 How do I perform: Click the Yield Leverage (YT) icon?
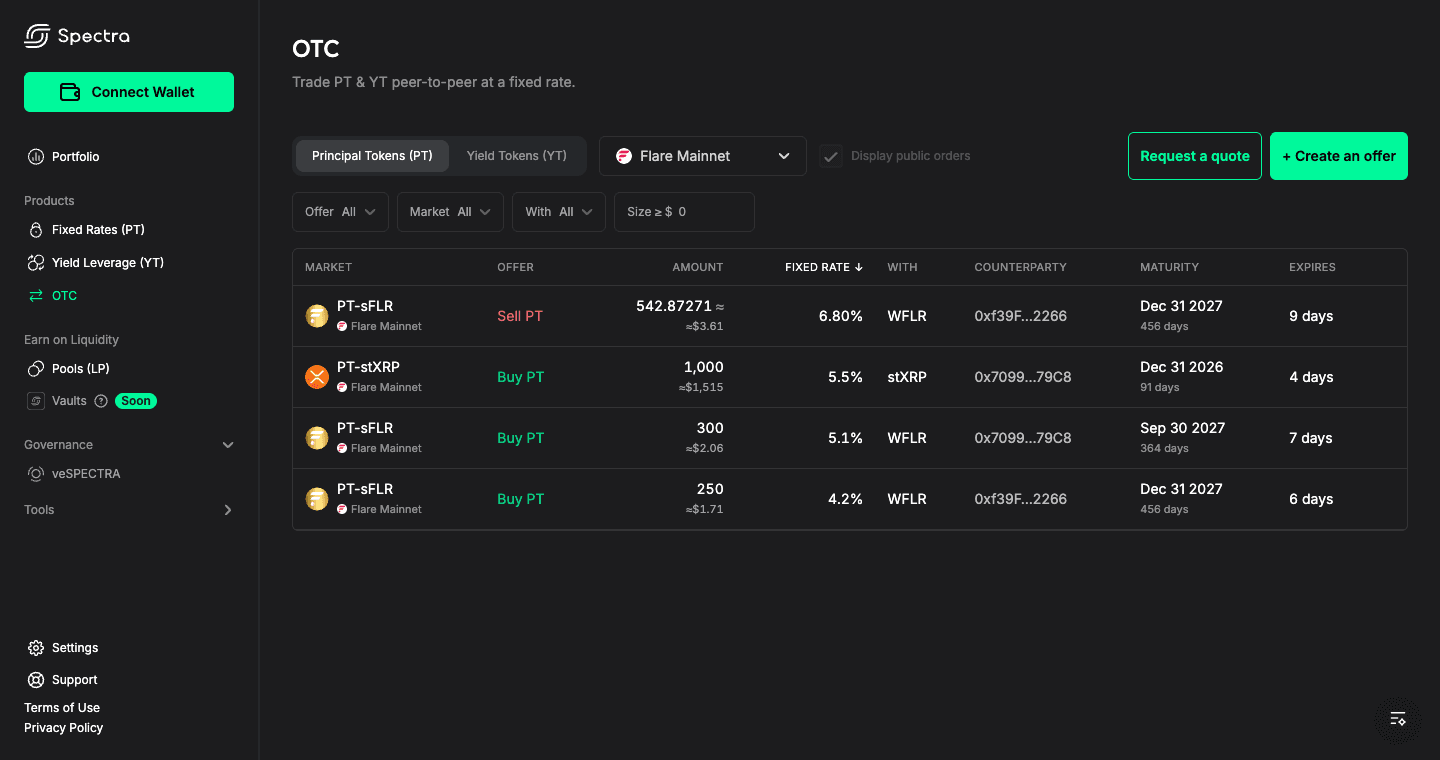point(36,263)
